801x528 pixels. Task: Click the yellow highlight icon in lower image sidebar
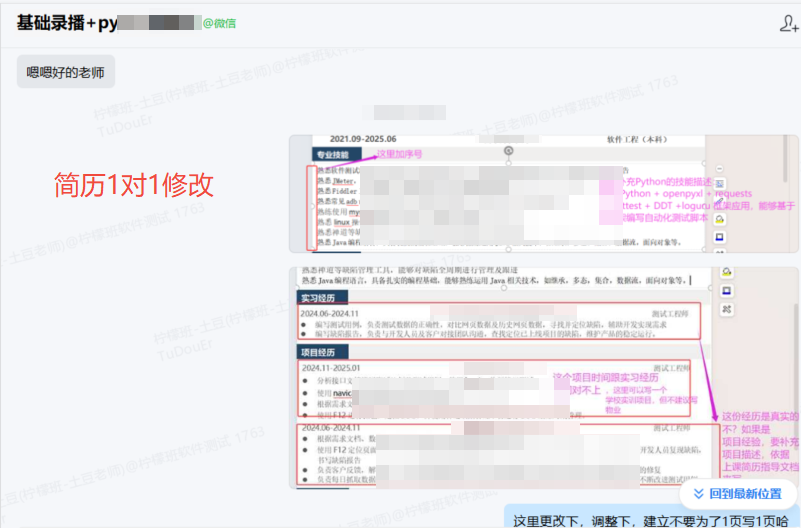coord(727,272)
